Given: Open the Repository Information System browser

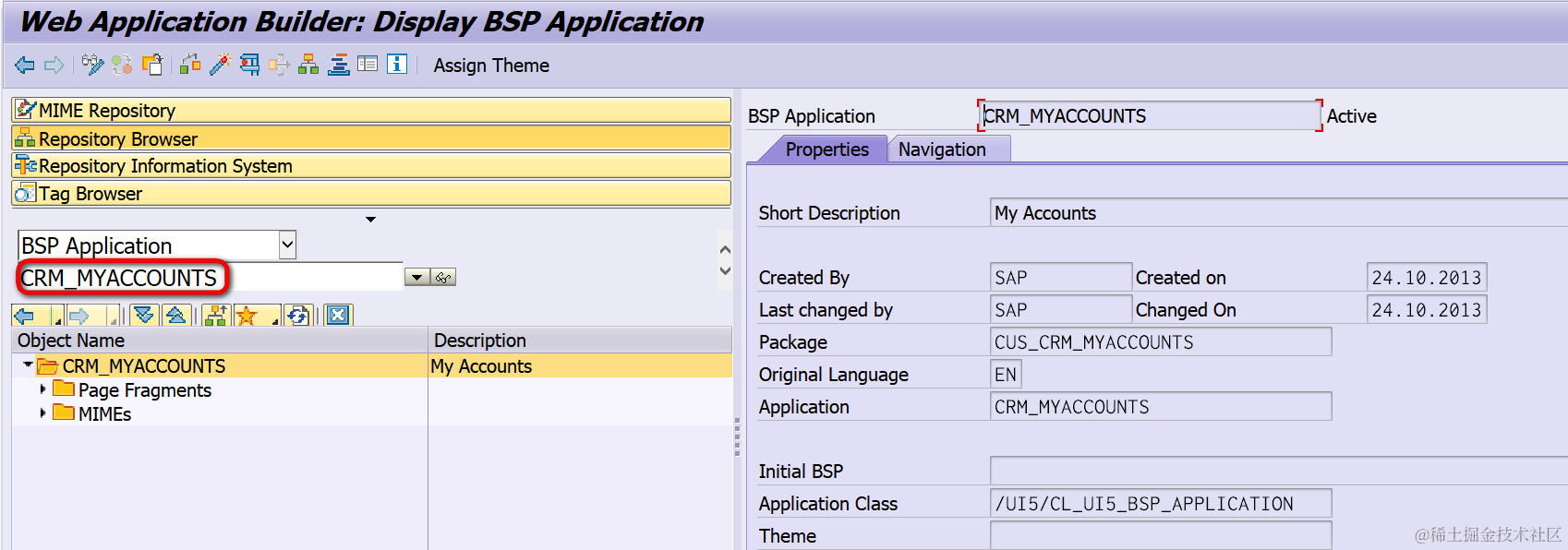Looking at the screenshot, I should click(371, 166).
